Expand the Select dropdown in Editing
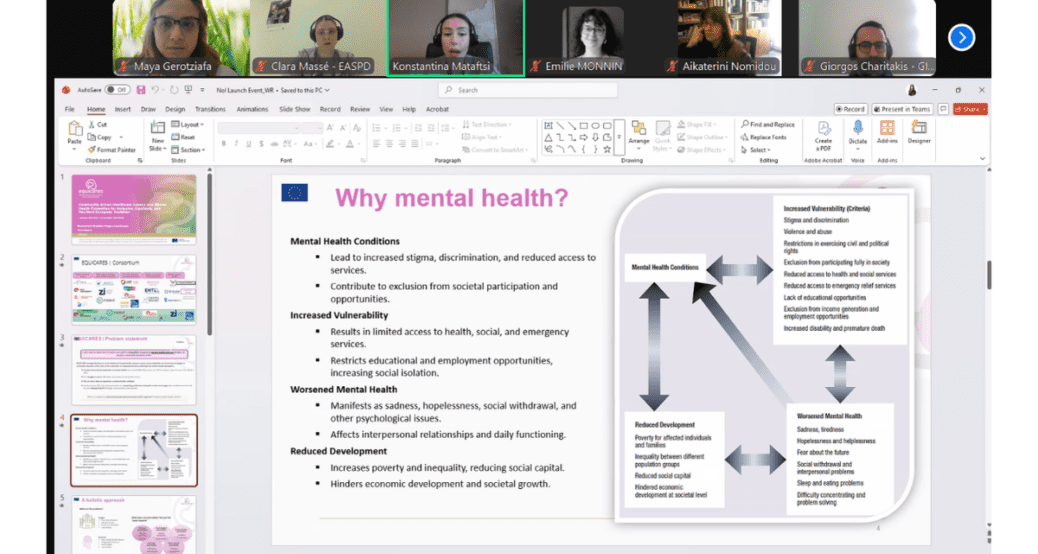 point(757,150)
